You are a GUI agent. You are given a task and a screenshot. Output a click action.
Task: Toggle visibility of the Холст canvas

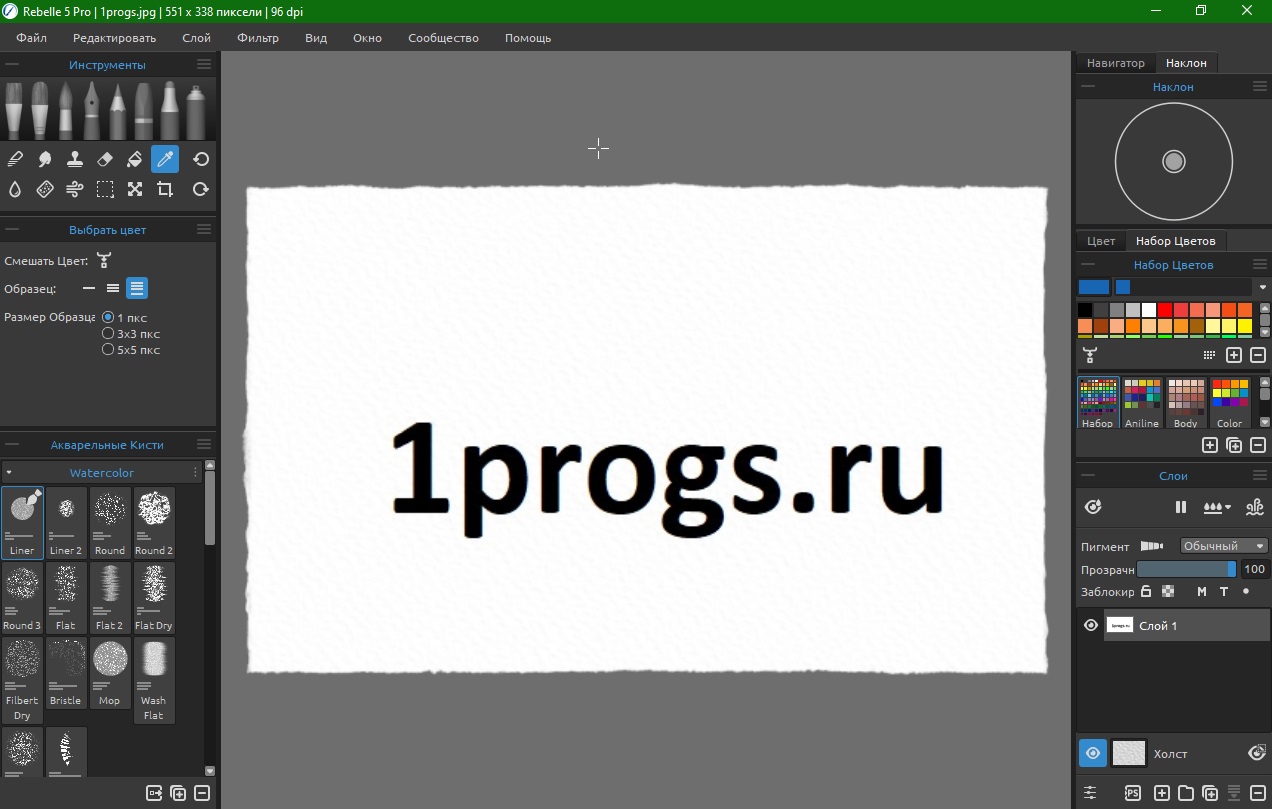point(1093,753)
